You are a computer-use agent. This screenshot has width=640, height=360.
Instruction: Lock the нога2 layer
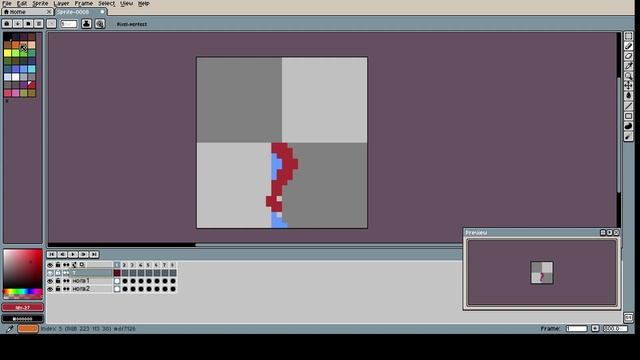pos(58,289)
